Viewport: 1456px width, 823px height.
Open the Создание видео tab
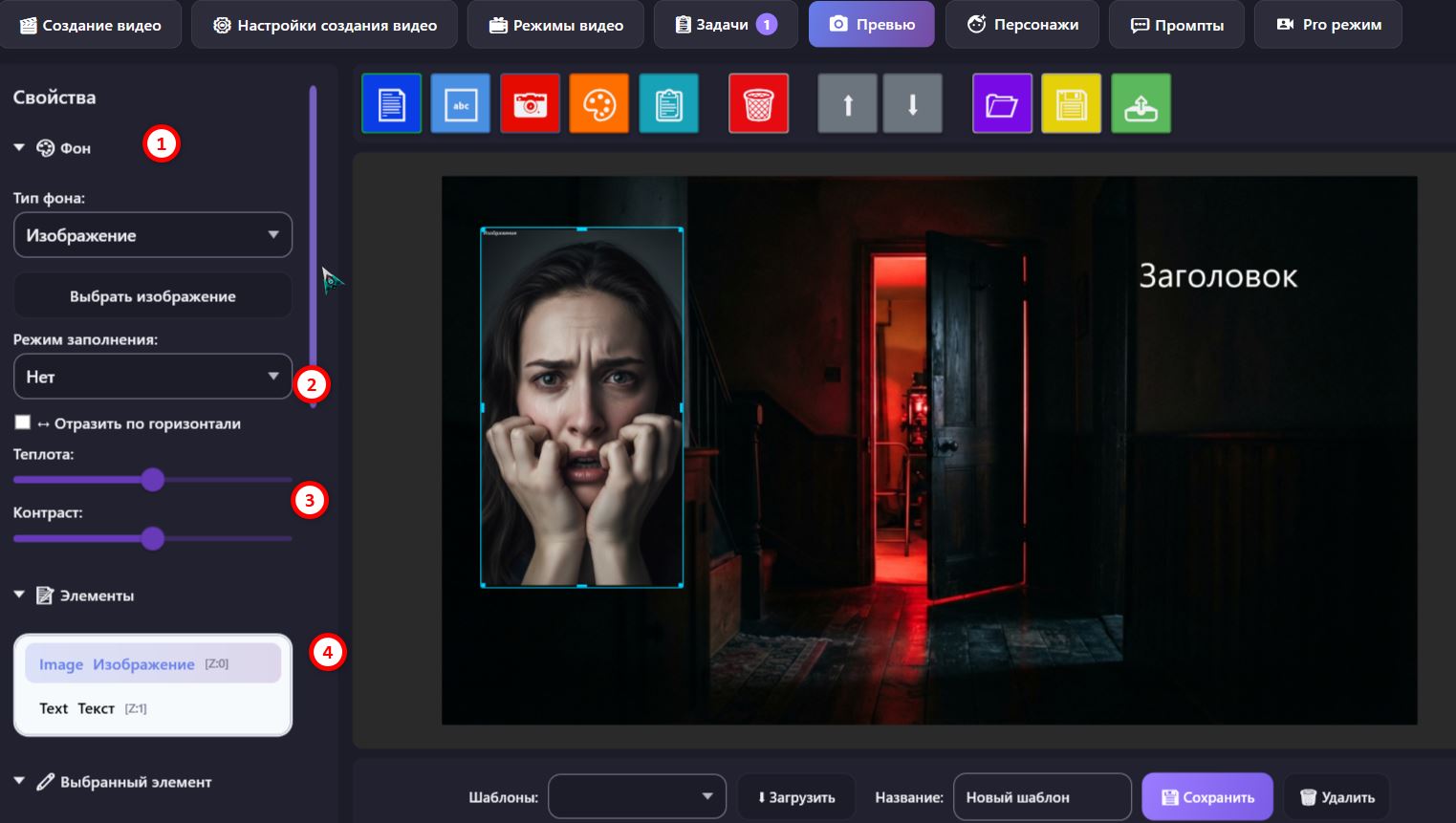tap(90, 25)
